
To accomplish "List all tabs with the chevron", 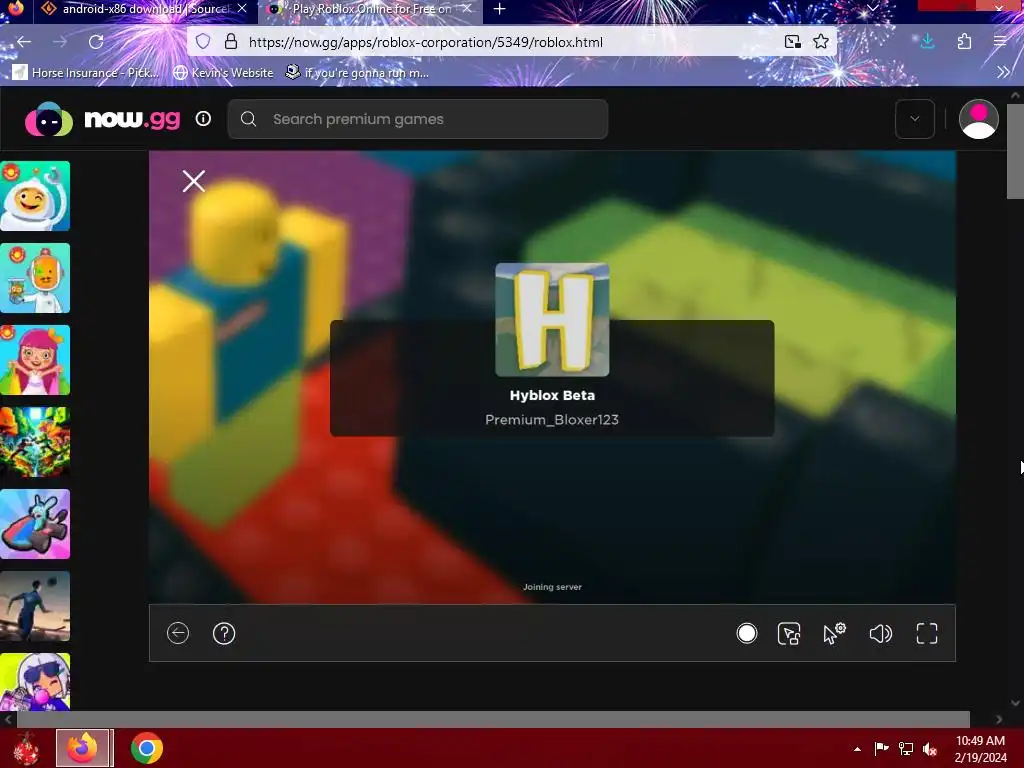I will pyautogui.click(x=872, y=8).
